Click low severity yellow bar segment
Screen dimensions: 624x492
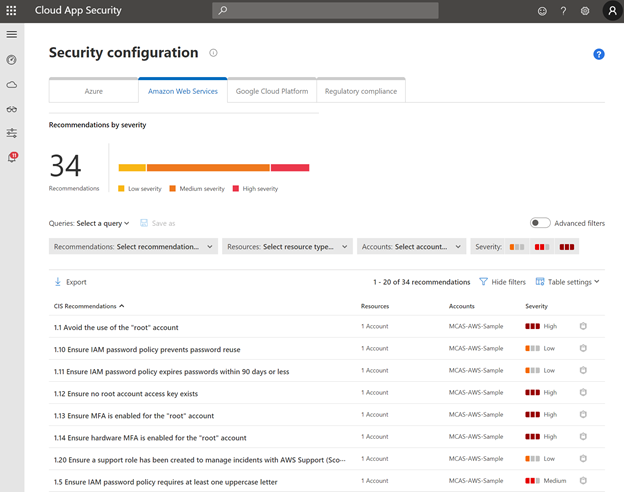132,168
